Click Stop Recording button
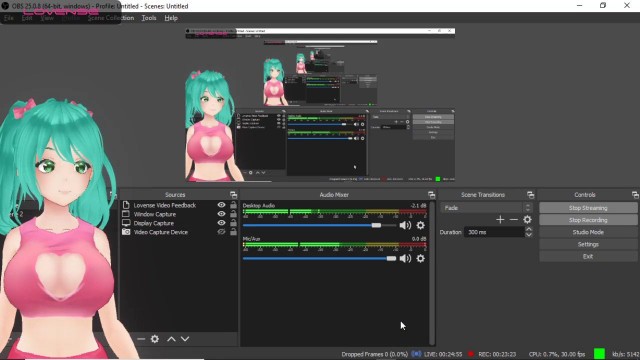 [588, 220]
